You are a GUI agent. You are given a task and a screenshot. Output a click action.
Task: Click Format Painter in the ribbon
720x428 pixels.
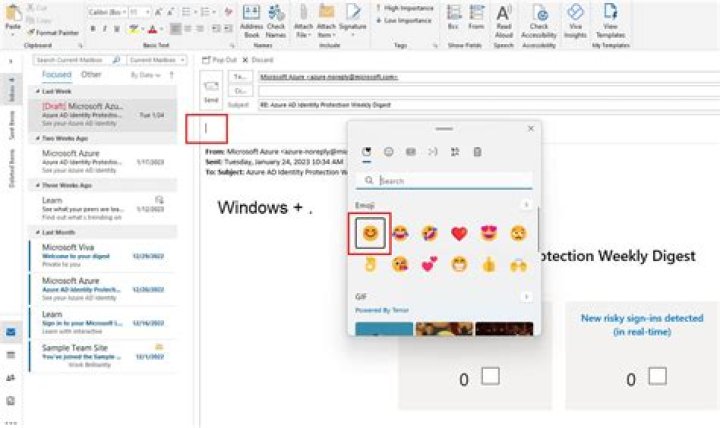point(52,33)
